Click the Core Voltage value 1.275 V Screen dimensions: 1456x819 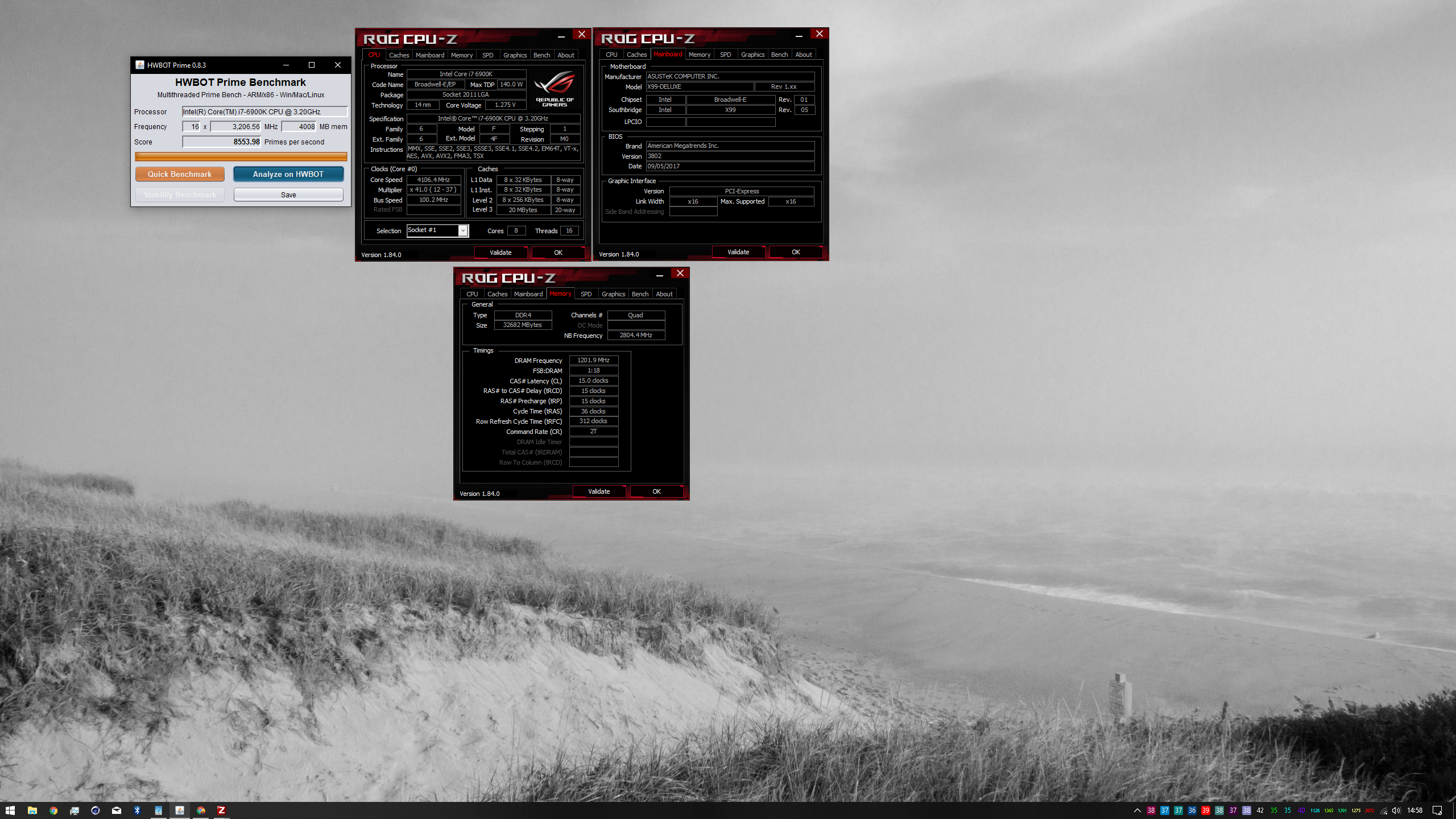point(505,105)
